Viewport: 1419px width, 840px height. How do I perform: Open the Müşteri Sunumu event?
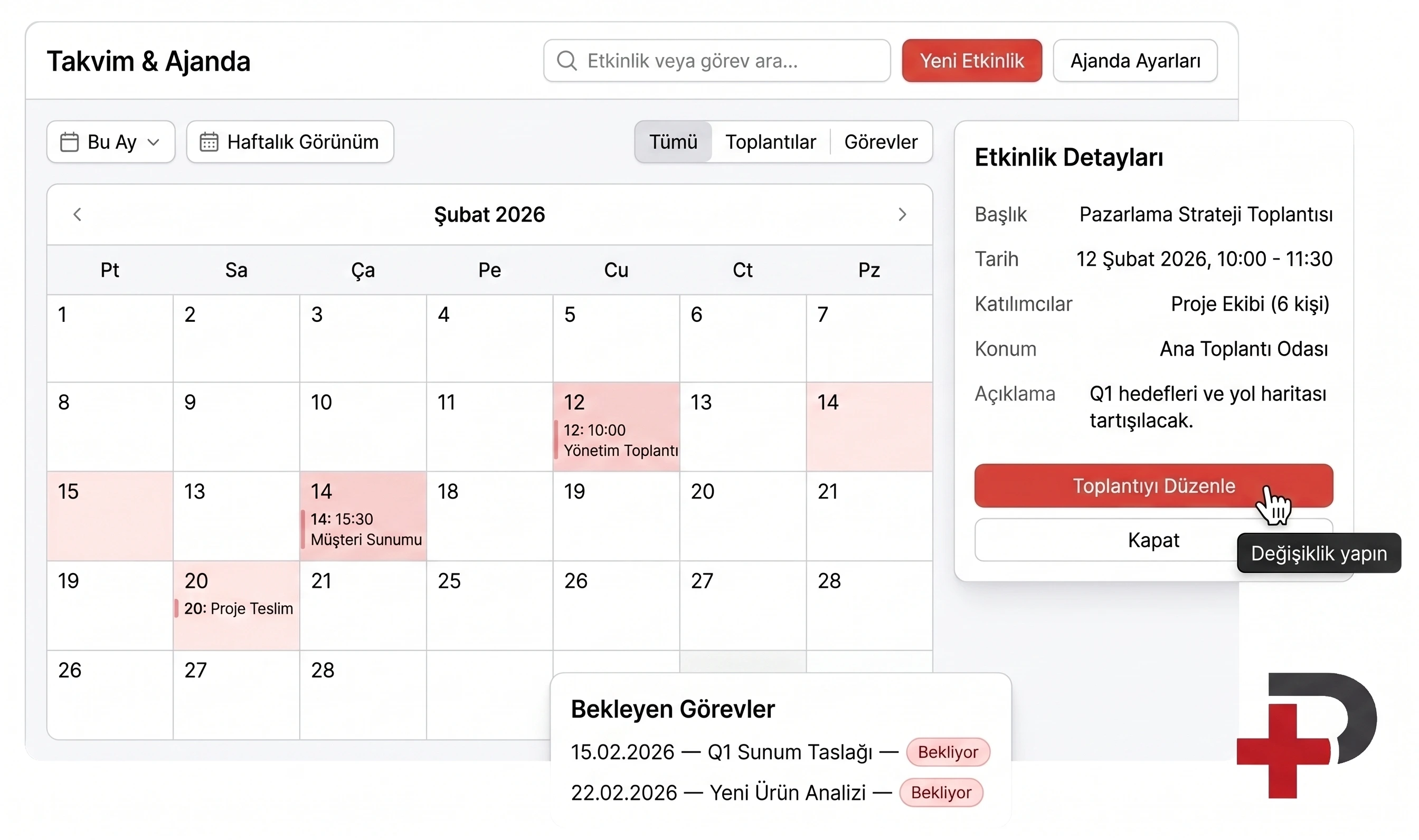[363, 529]
